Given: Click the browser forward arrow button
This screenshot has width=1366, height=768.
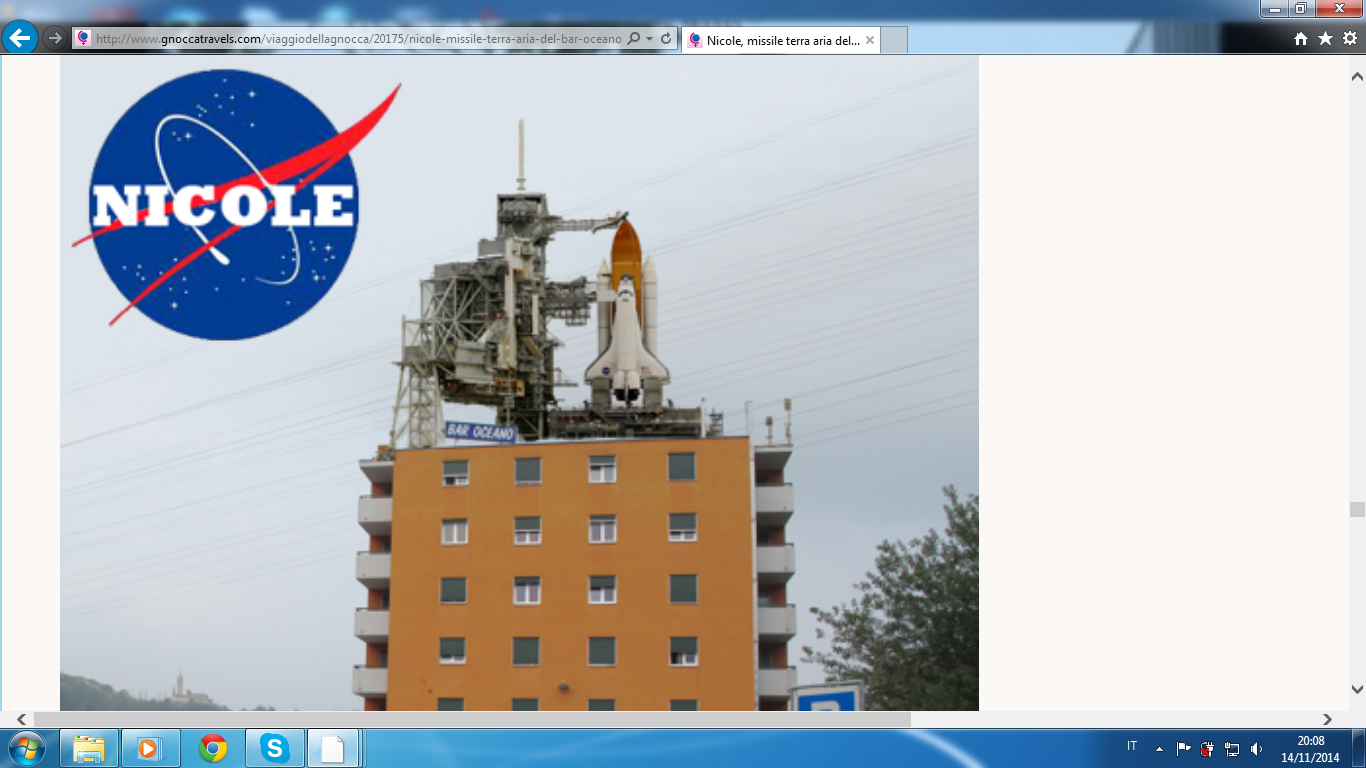Looking at the screenshot, I should pos(56,39).
